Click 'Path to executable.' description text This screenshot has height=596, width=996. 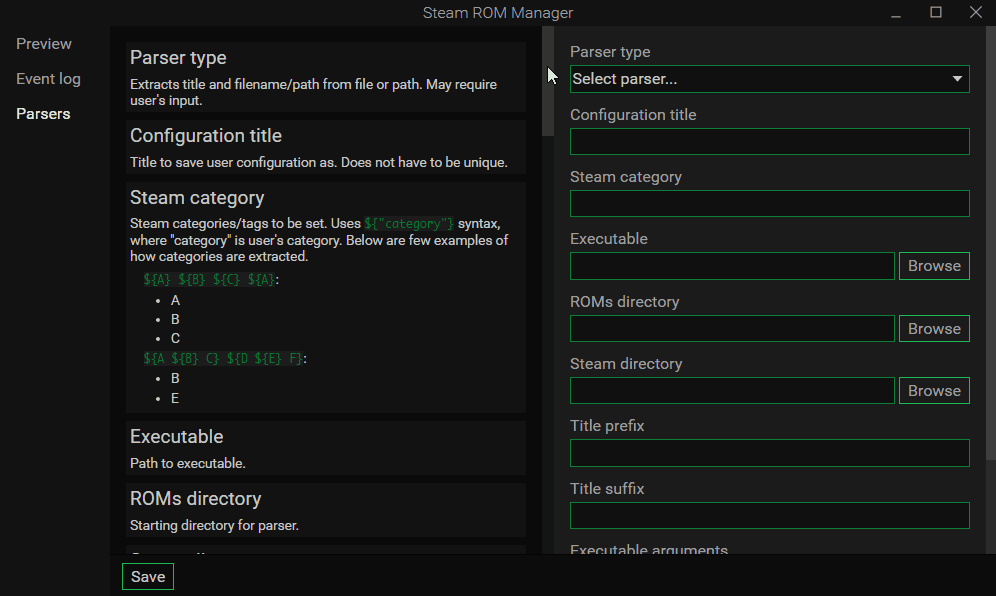pos(187,463)
